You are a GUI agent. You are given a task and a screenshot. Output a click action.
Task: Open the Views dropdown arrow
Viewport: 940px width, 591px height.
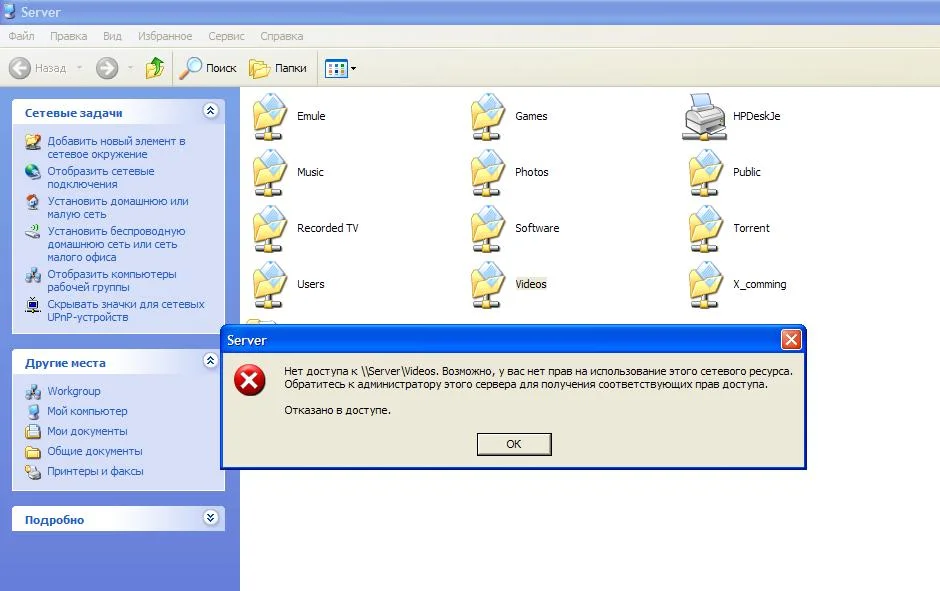tap(353, 68)
